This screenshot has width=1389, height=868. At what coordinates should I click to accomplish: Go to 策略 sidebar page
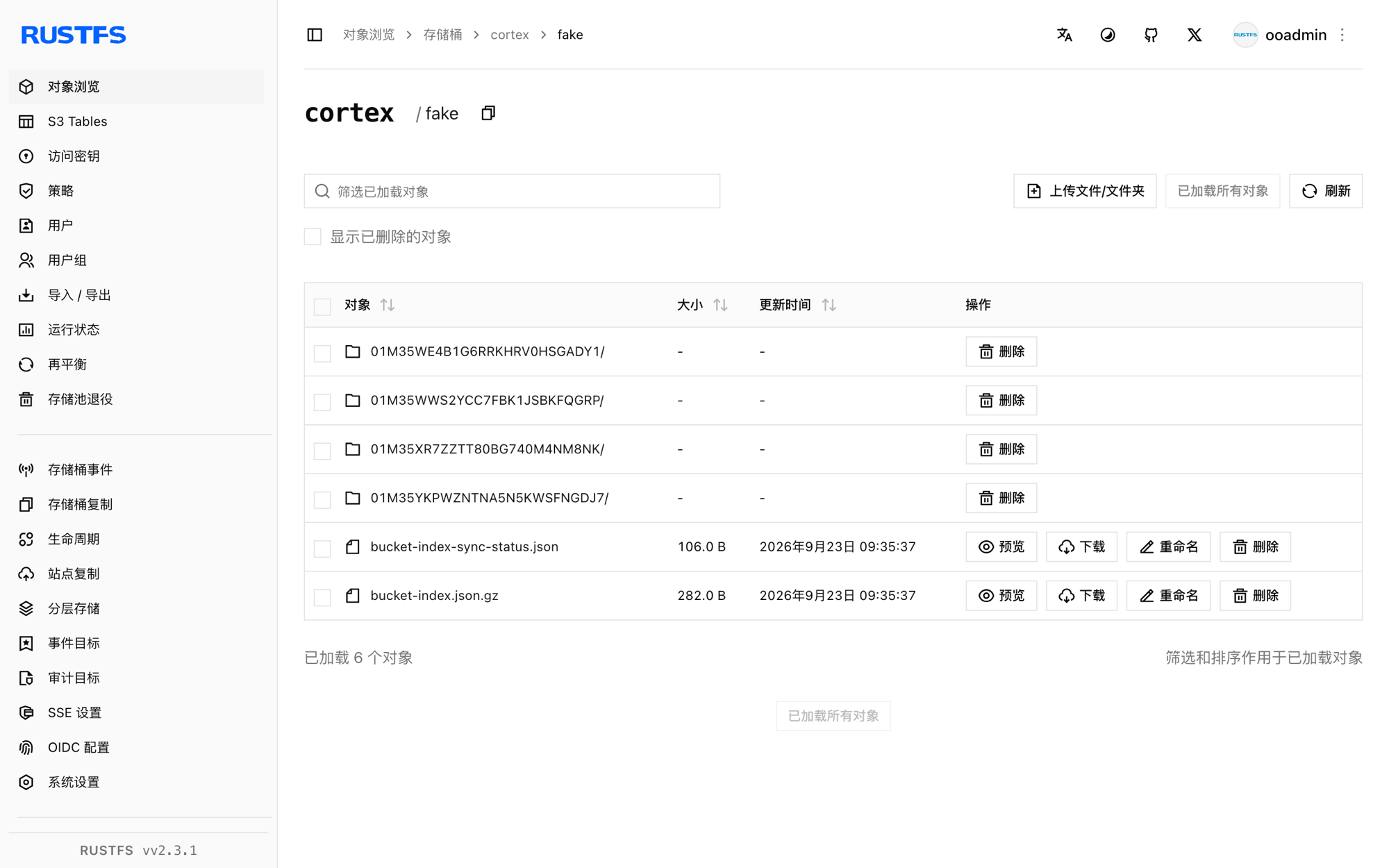[136, 191]
